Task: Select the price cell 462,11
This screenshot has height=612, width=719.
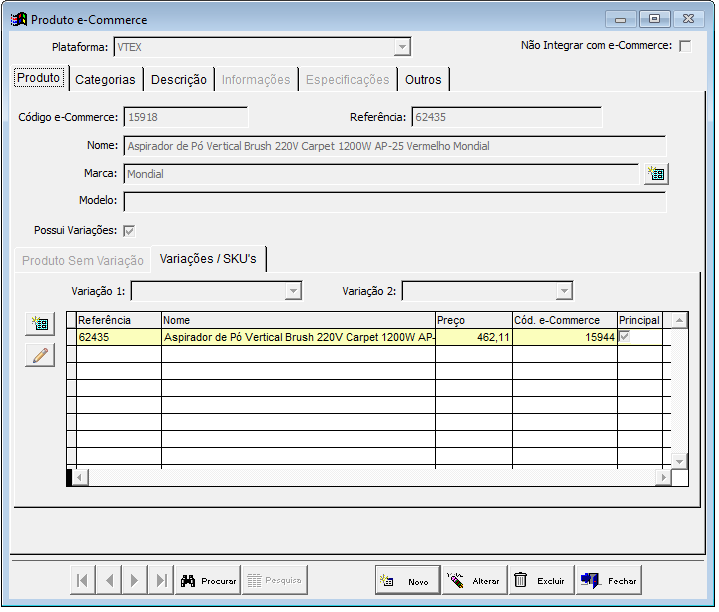Action: 476,339
